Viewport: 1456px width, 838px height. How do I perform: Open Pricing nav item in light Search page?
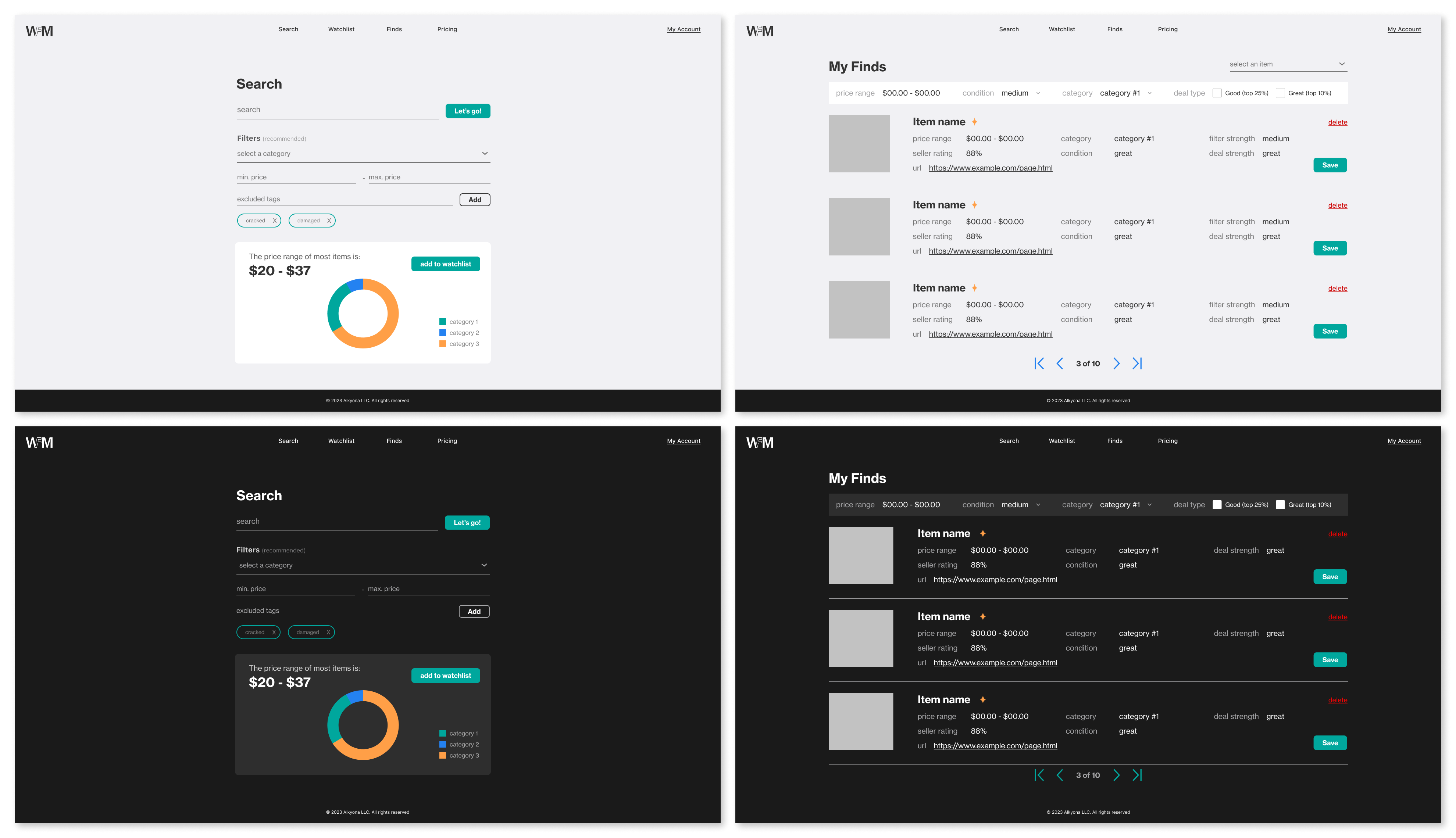point(447,29)
